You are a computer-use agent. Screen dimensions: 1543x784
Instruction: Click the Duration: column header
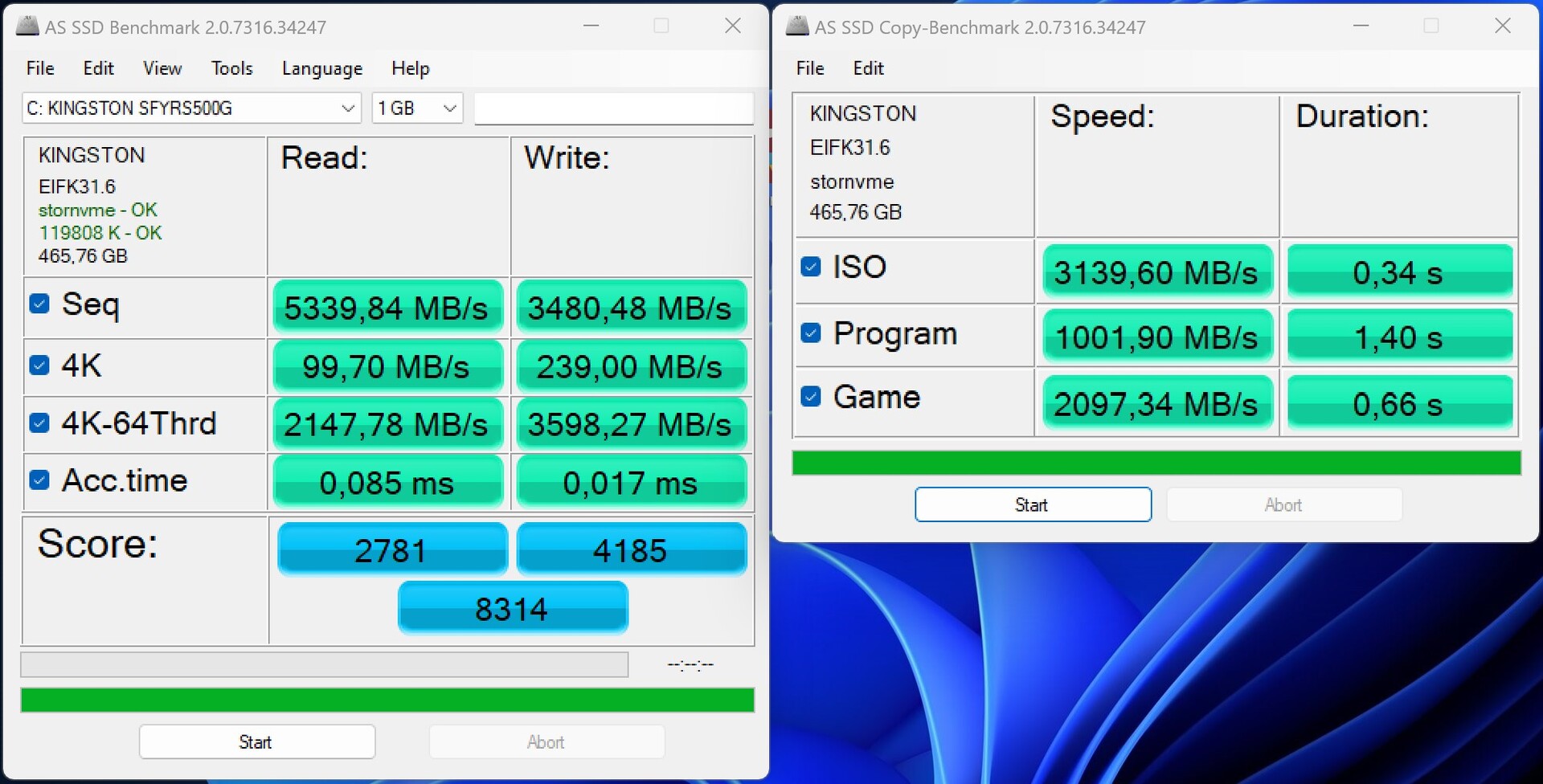pyautogui.click(x=1363, y=116)
